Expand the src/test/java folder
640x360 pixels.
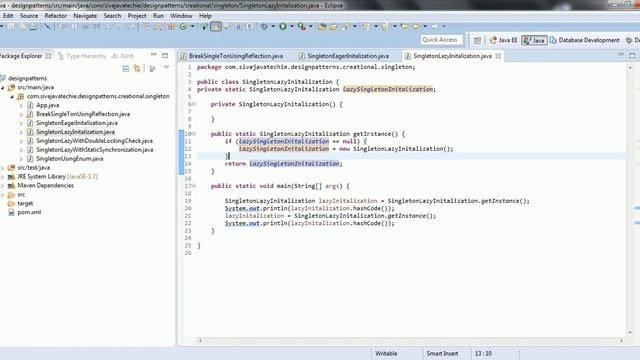point(3,168)
